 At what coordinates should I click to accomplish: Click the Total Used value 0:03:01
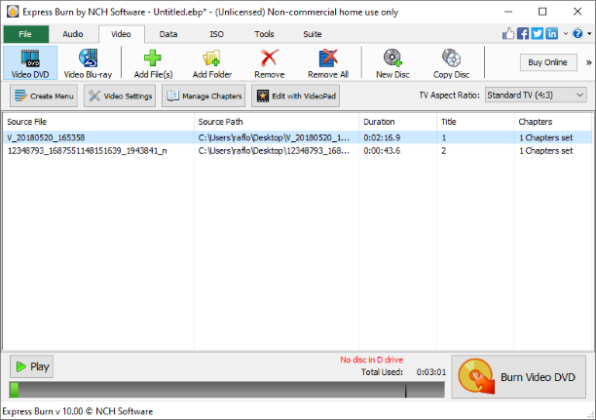(431, 372)
